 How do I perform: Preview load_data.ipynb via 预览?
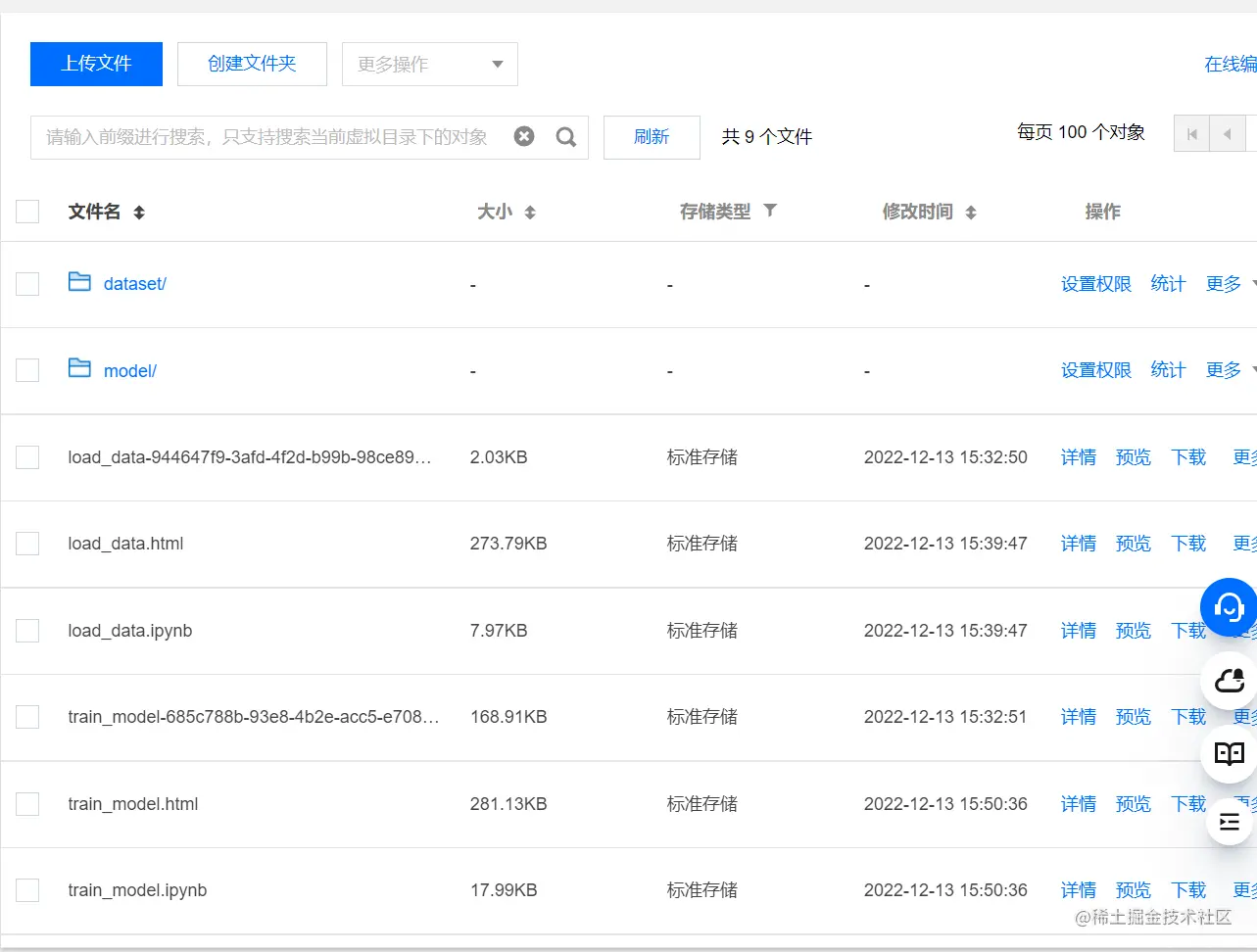[x=1134, y=631]
